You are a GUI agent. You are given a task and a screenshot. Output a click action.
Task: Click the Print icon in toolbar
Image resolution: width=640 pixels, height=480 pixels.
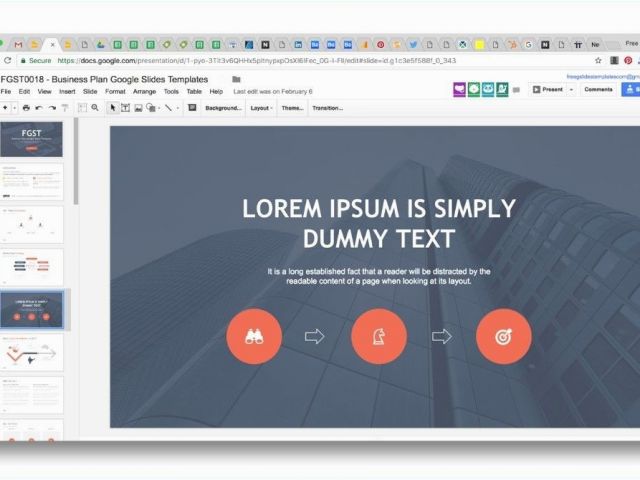coord(25,107)
